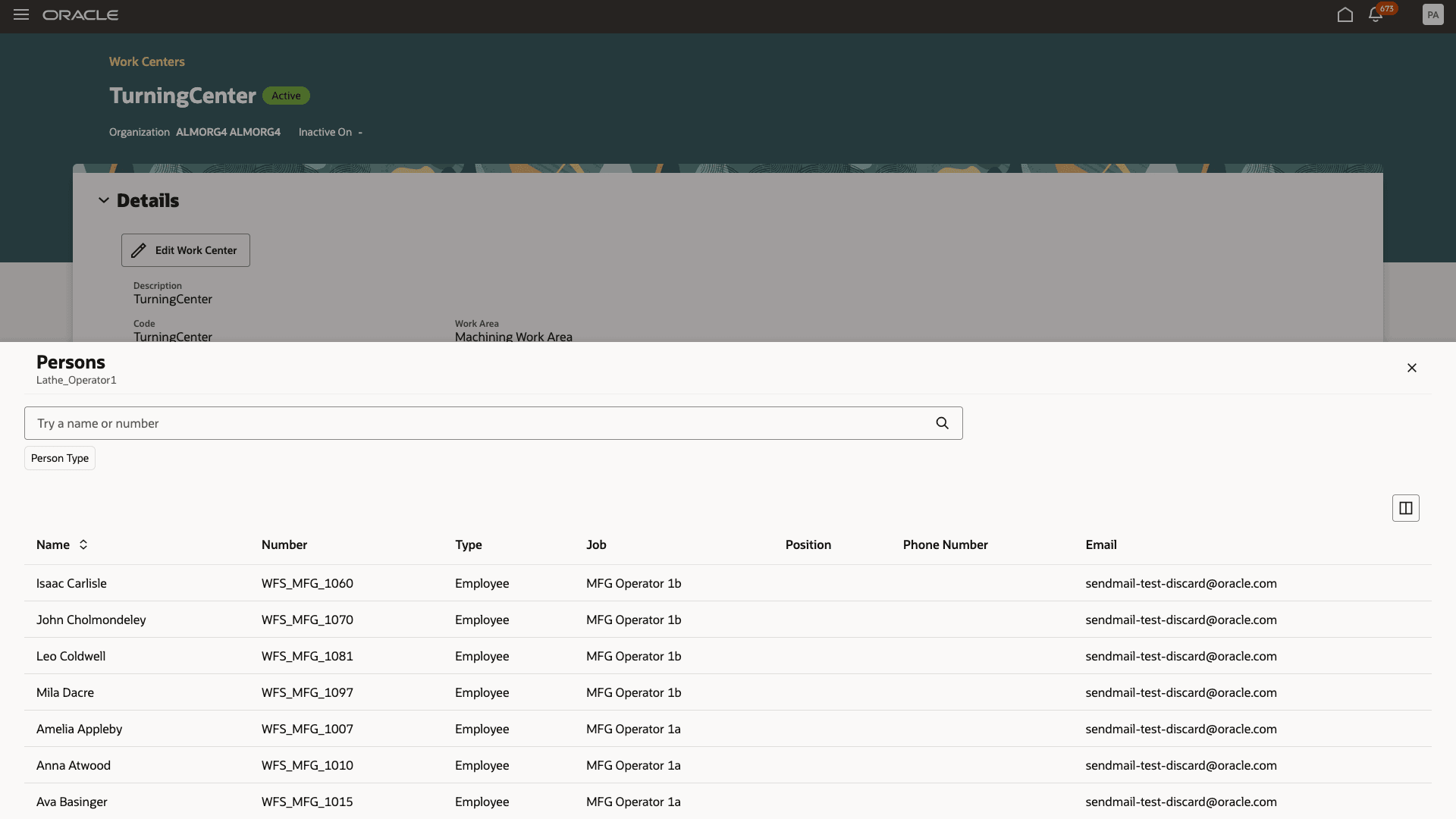Open notifications bell icon
Viewport: 1456px width, 819px height.
click(1376, 15)
